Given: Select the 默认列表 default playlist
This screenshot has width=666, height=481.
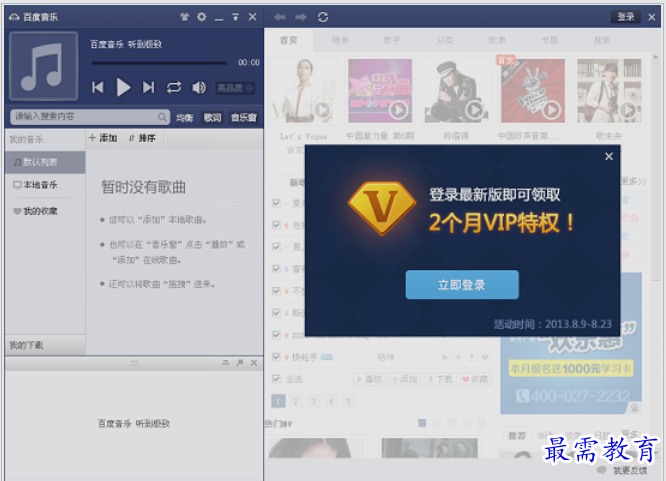Looking at the screenshot, I should 45,162.
